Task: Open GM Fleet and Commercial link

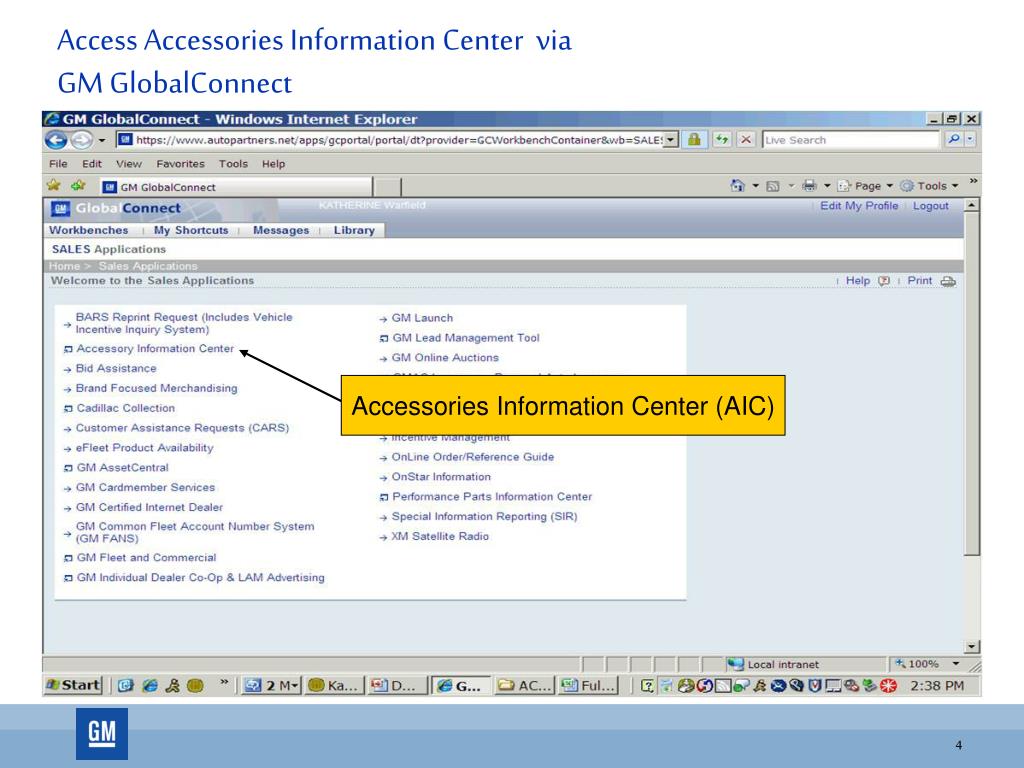Action: tap(146, 558)
